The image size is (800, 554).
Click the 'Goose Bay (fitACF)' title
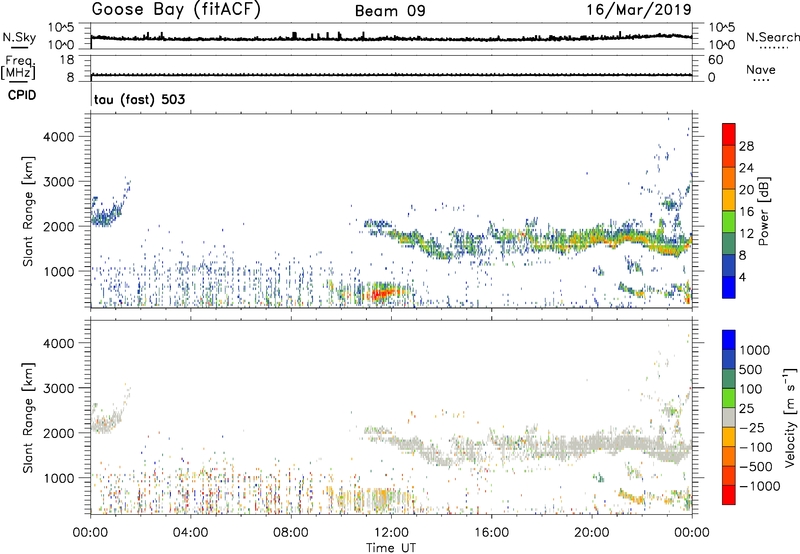click(x=176, y=10)
